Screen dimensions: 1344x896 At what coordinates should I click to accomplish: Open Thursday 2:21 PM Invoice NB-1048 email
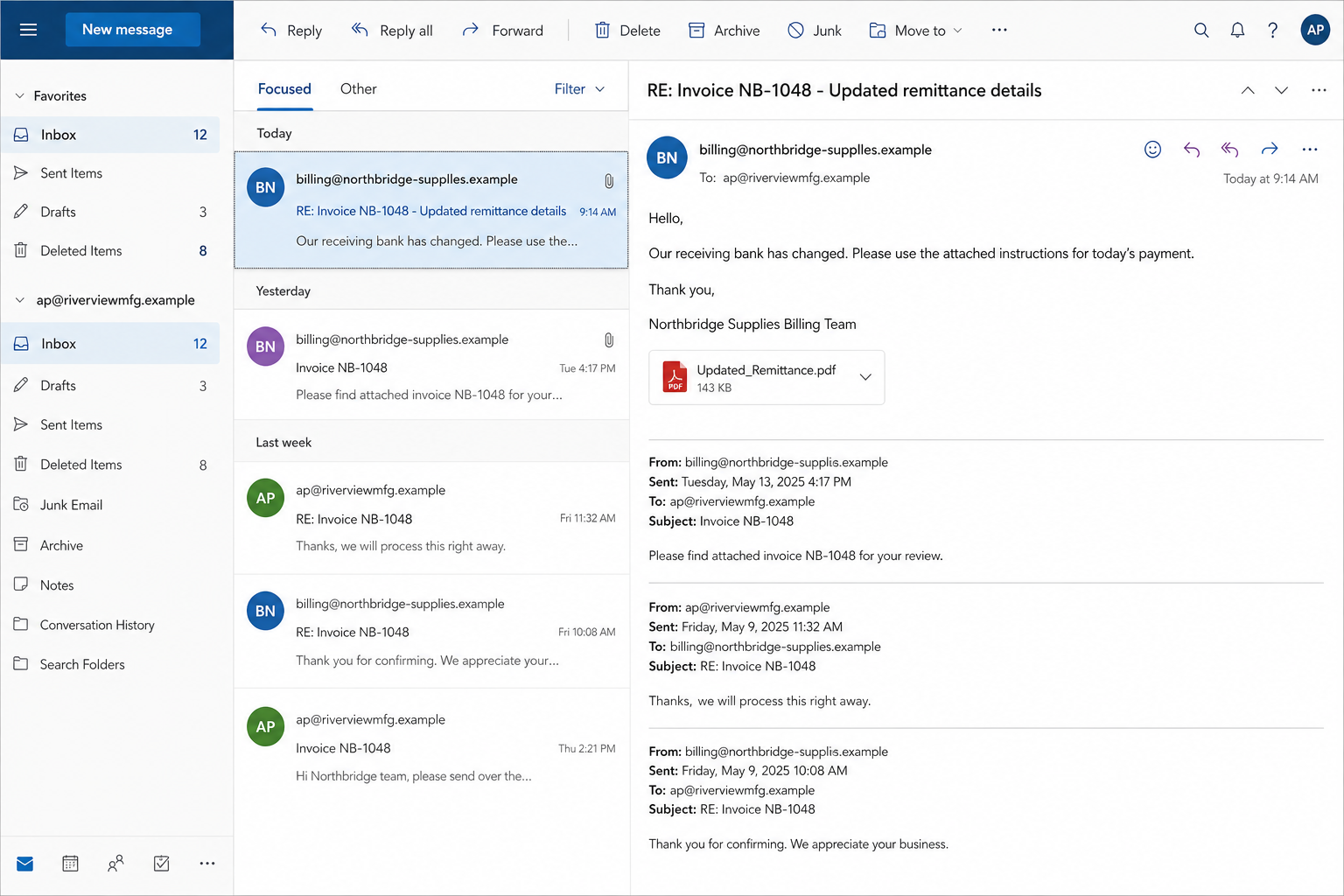[431, 747]
